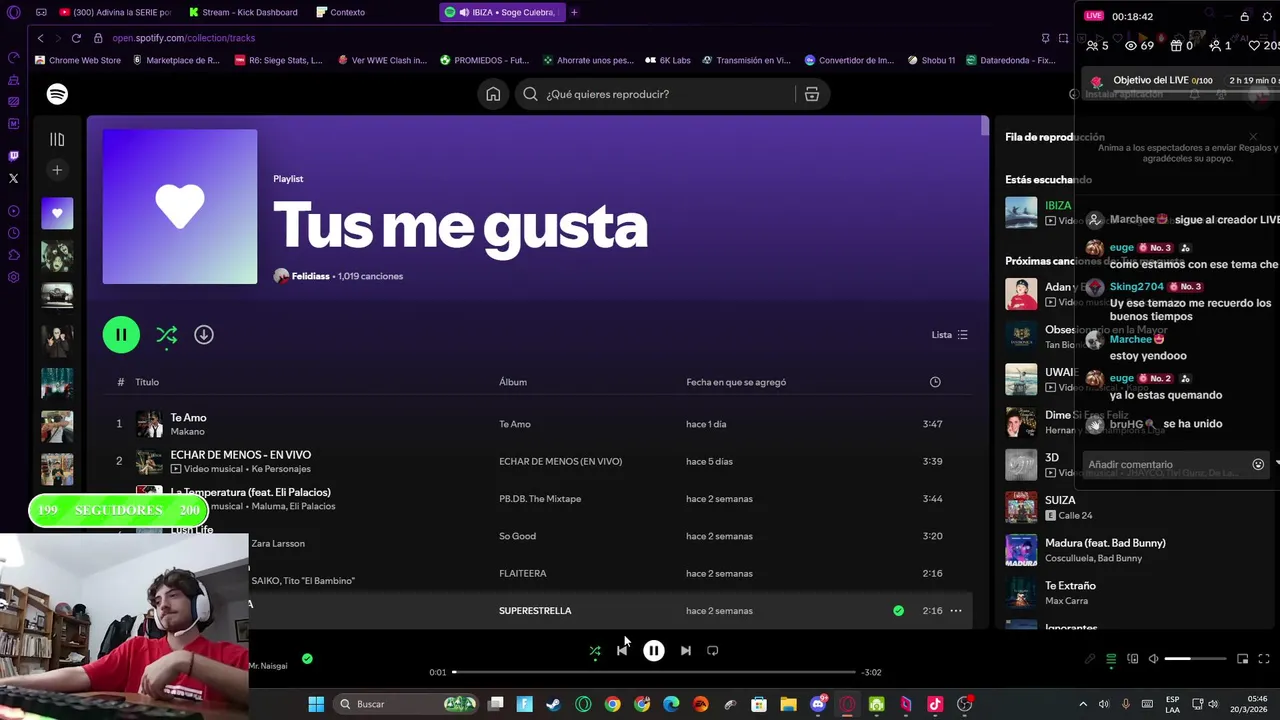Show hidden icons in system tray

coord(1082,704)
